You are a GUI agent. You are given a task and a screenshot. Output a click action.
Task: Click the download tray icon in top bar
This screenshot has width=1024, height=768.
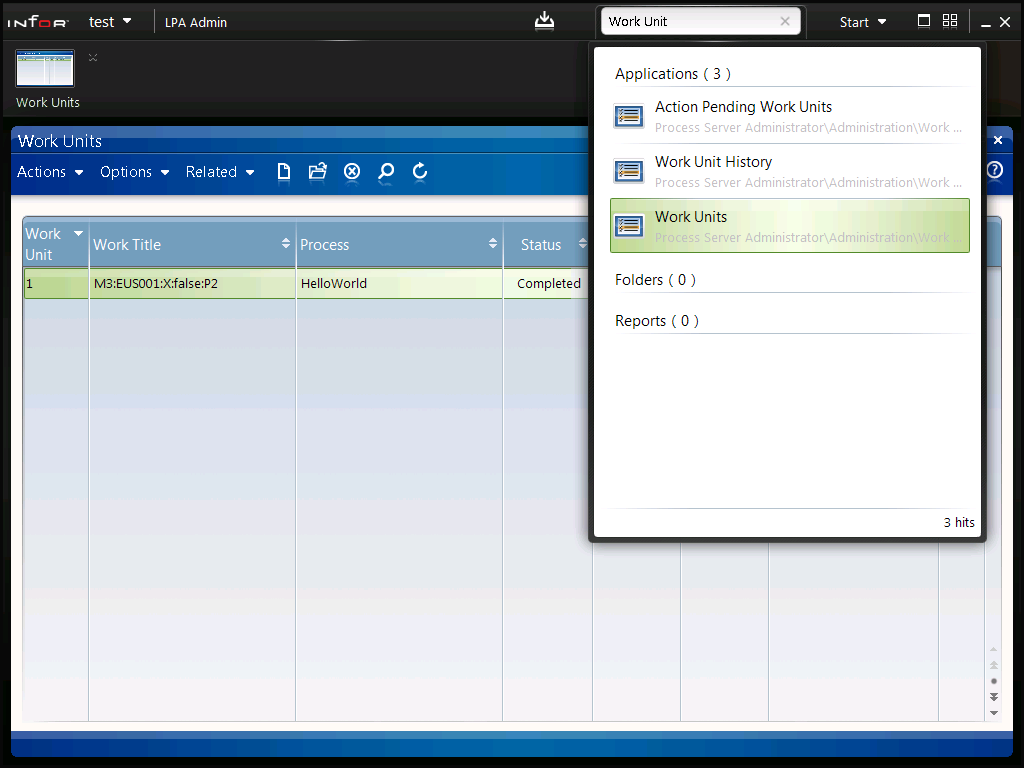pos(544,21)
